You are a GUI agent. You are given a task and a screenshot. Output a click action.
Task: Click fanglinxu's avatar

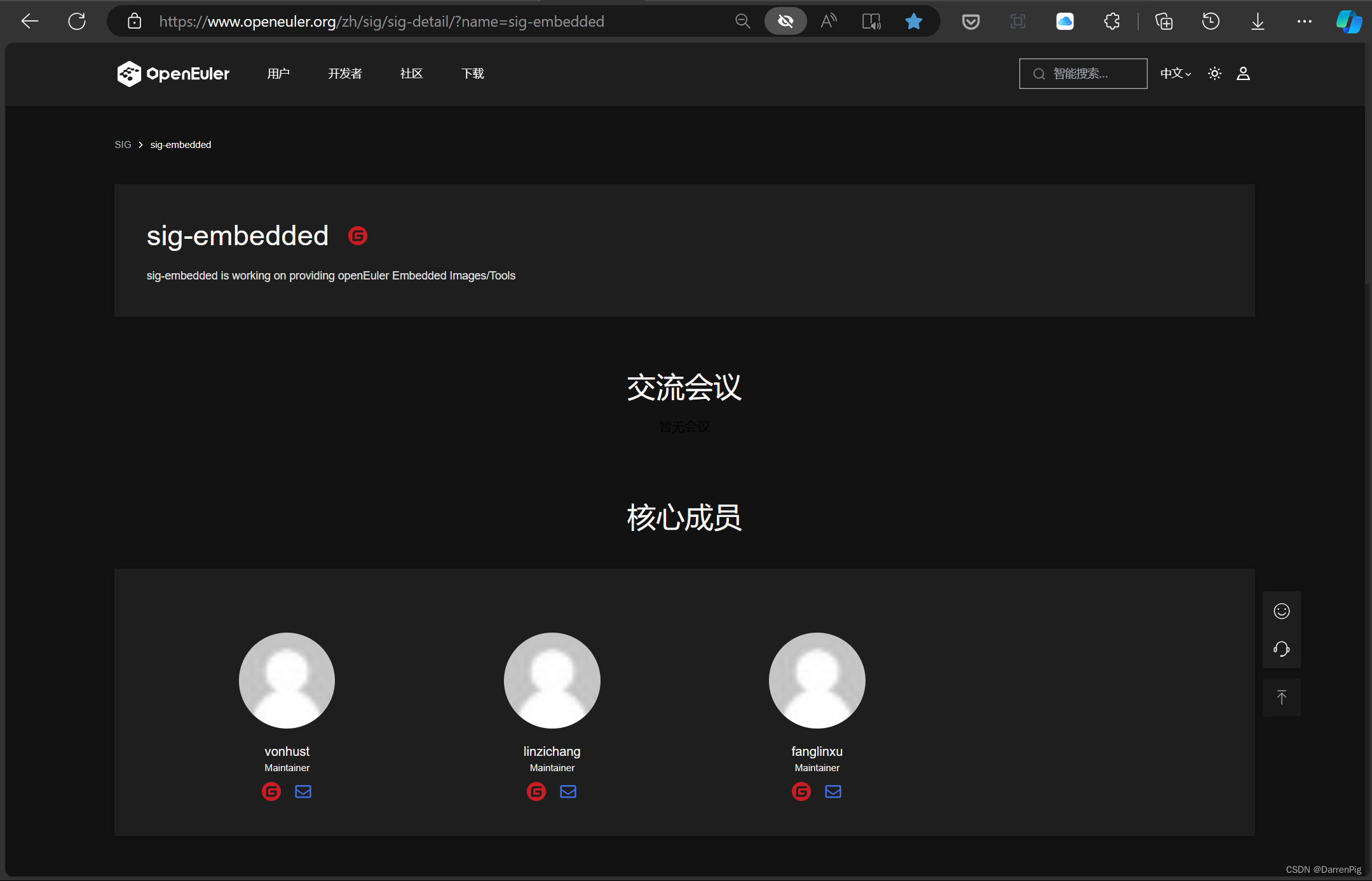(x=817, y=680)
